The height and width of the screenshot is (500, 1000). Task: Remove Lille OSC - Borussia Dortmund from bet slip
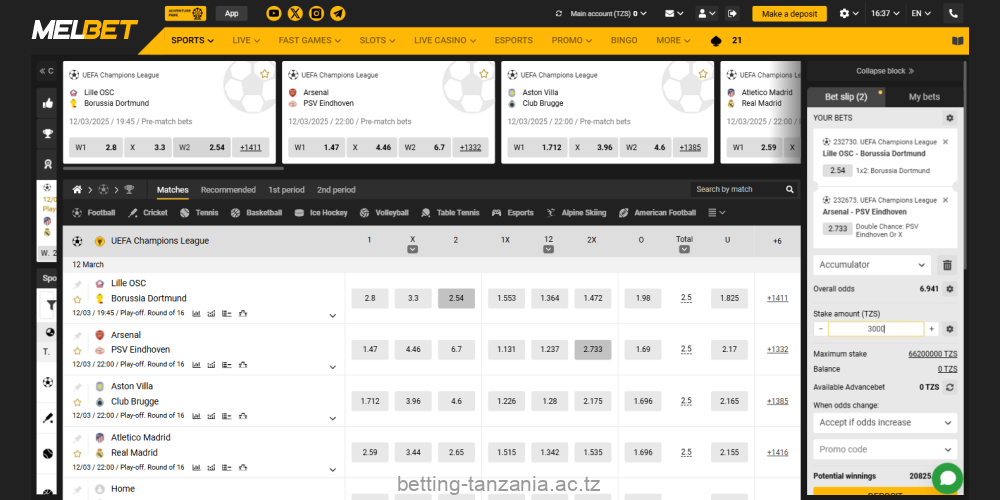coord(945,142)
